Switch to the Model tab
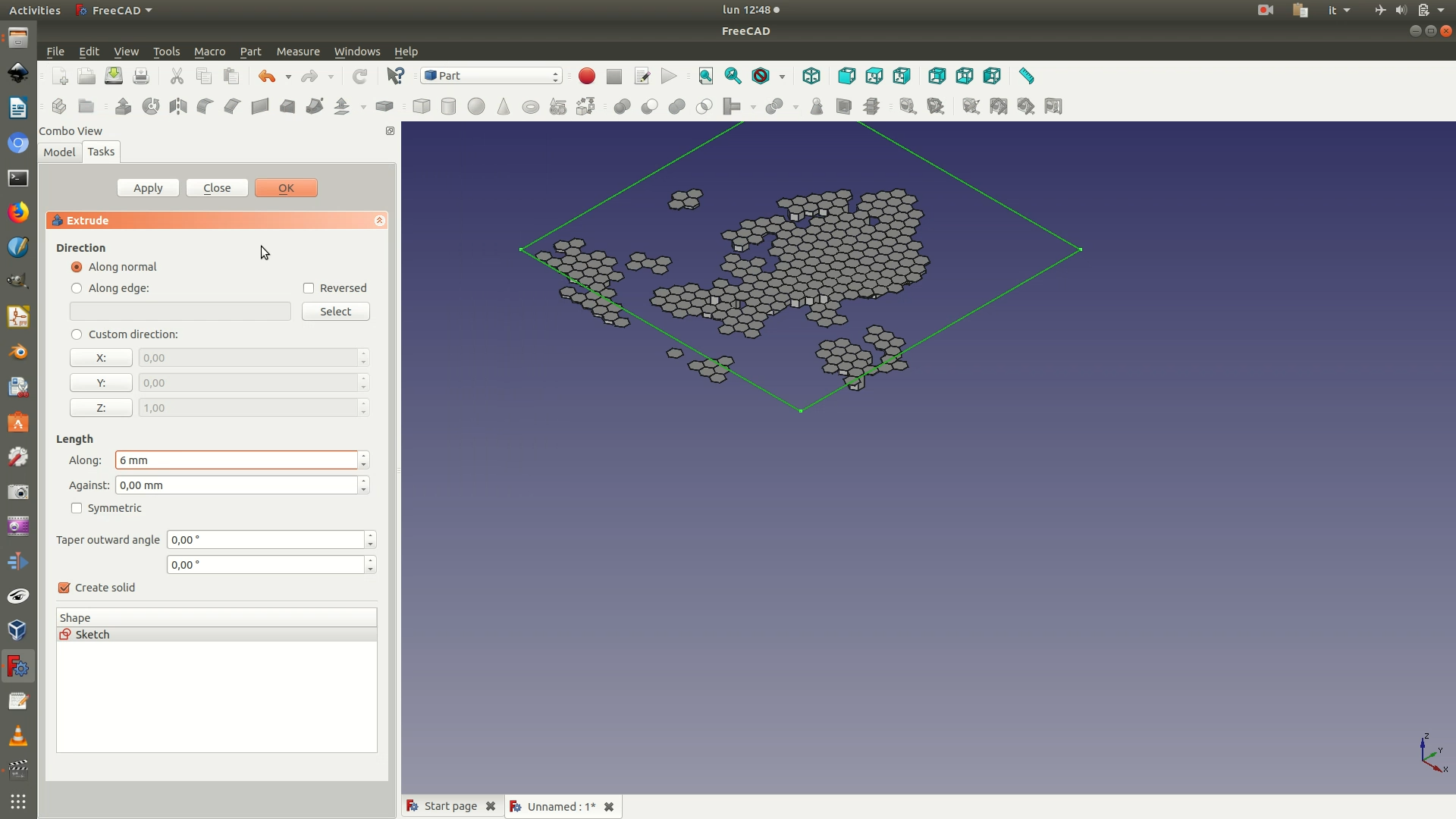The width and height of the screenshot is (1456, 819). (x=59, y=152)
